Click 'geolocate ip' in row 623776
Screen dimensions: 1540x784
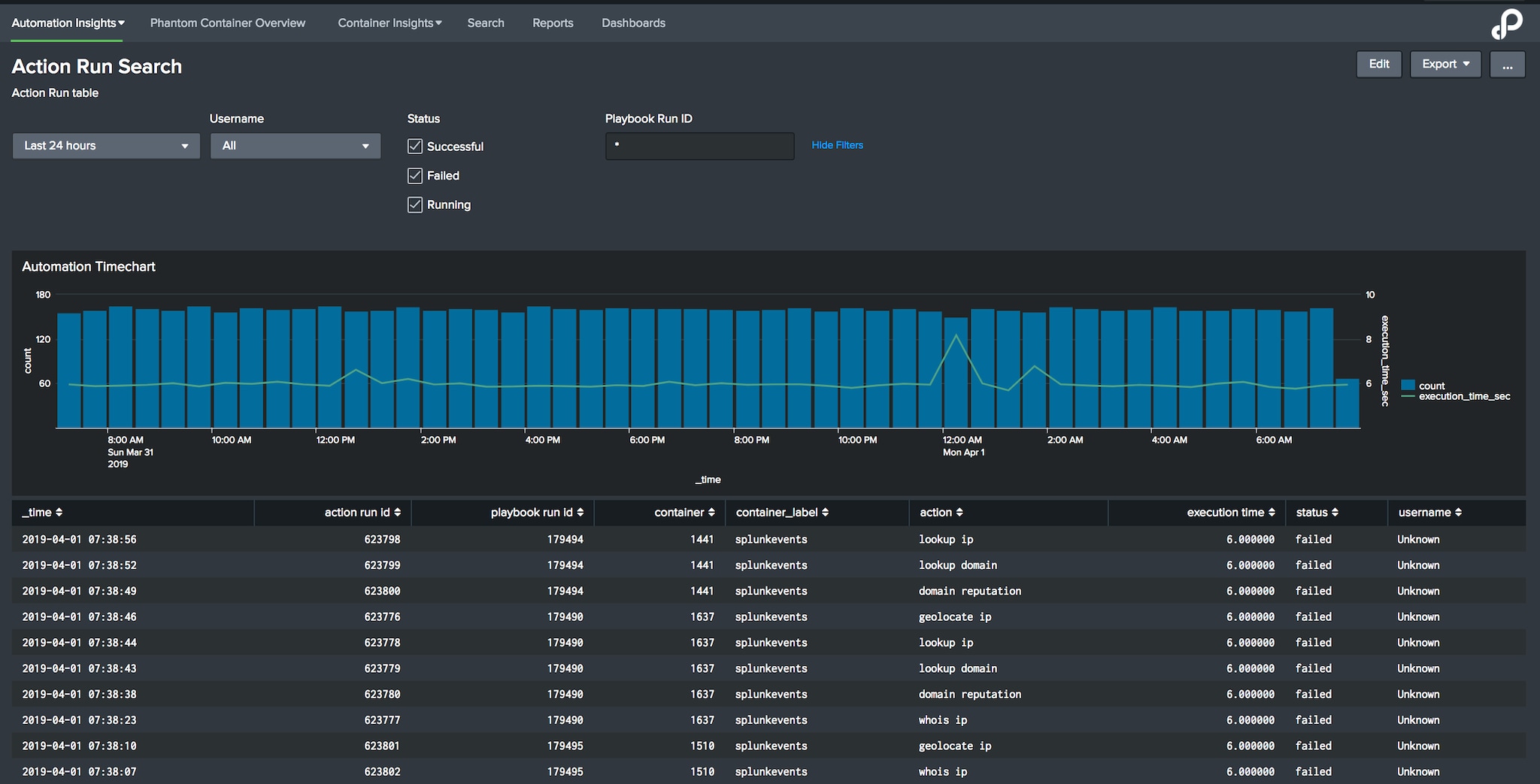tap(955, 616)
